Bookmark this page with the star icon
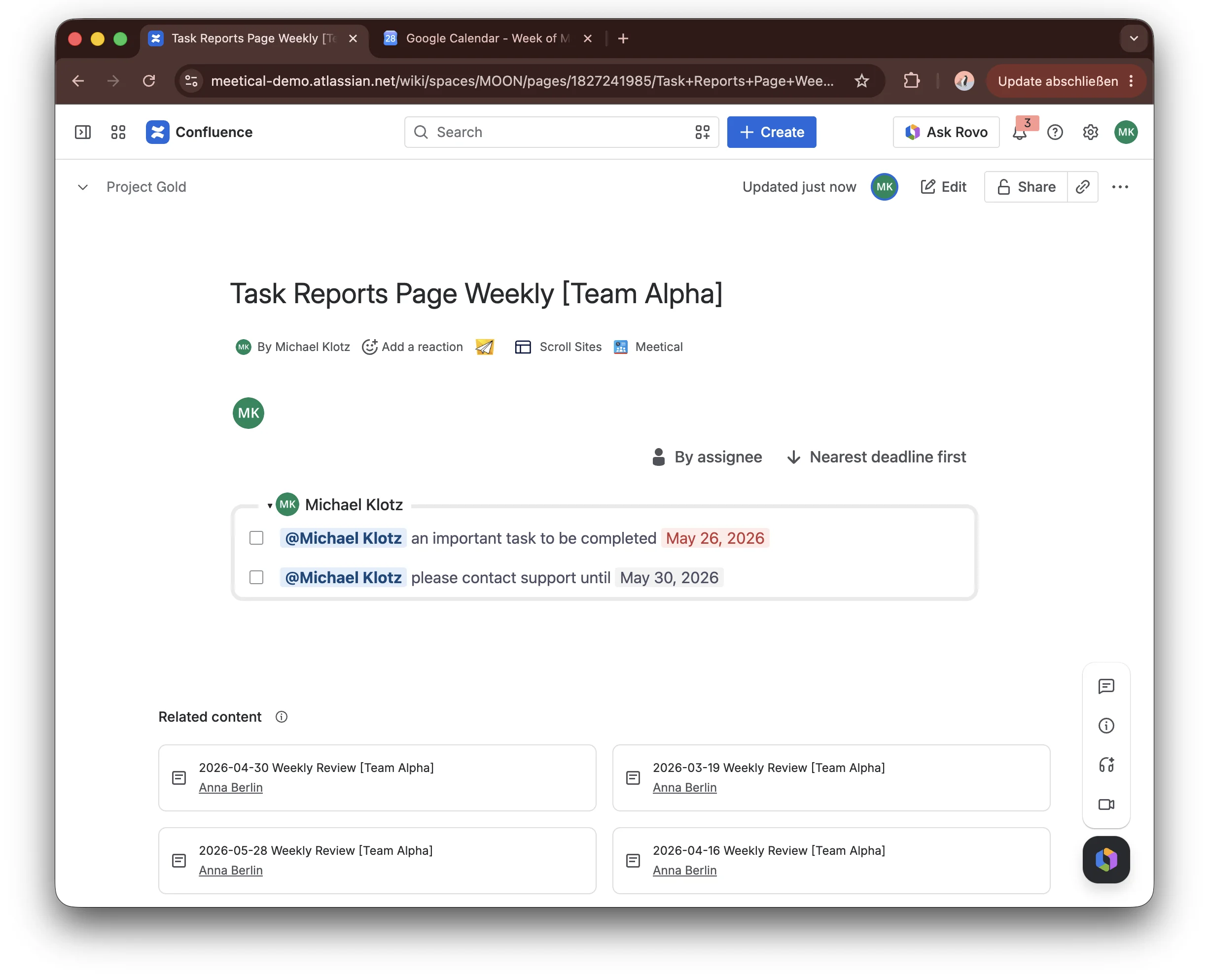Image resolution: width=1209 pixels, height=980 pixels. 861,81
